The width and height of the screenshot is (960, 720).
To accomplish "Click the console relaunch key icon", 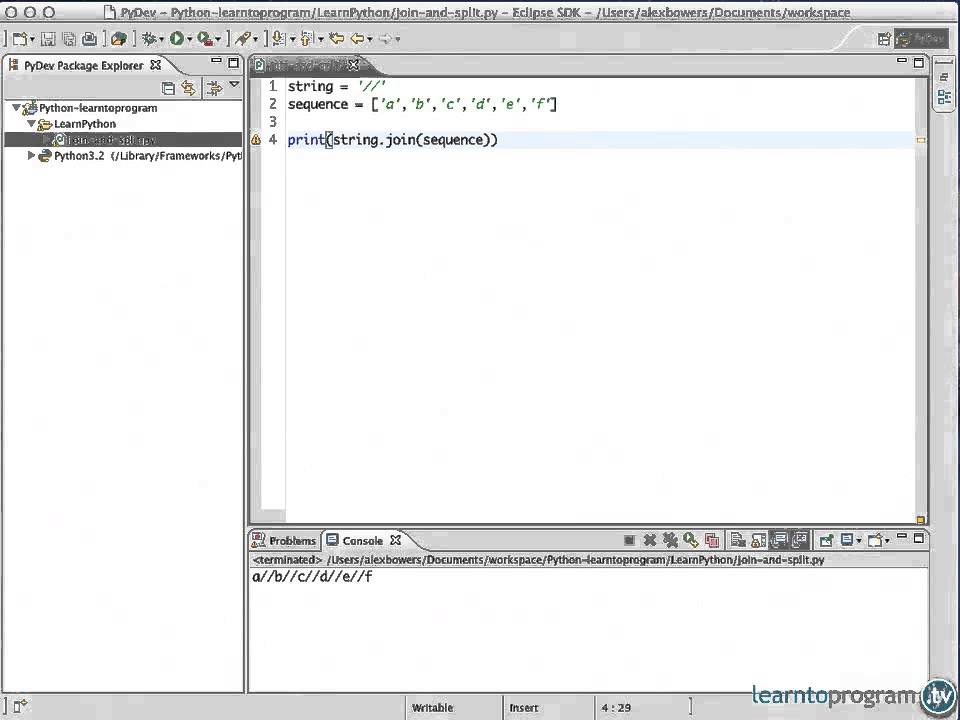I will click(x=691, y=540).
